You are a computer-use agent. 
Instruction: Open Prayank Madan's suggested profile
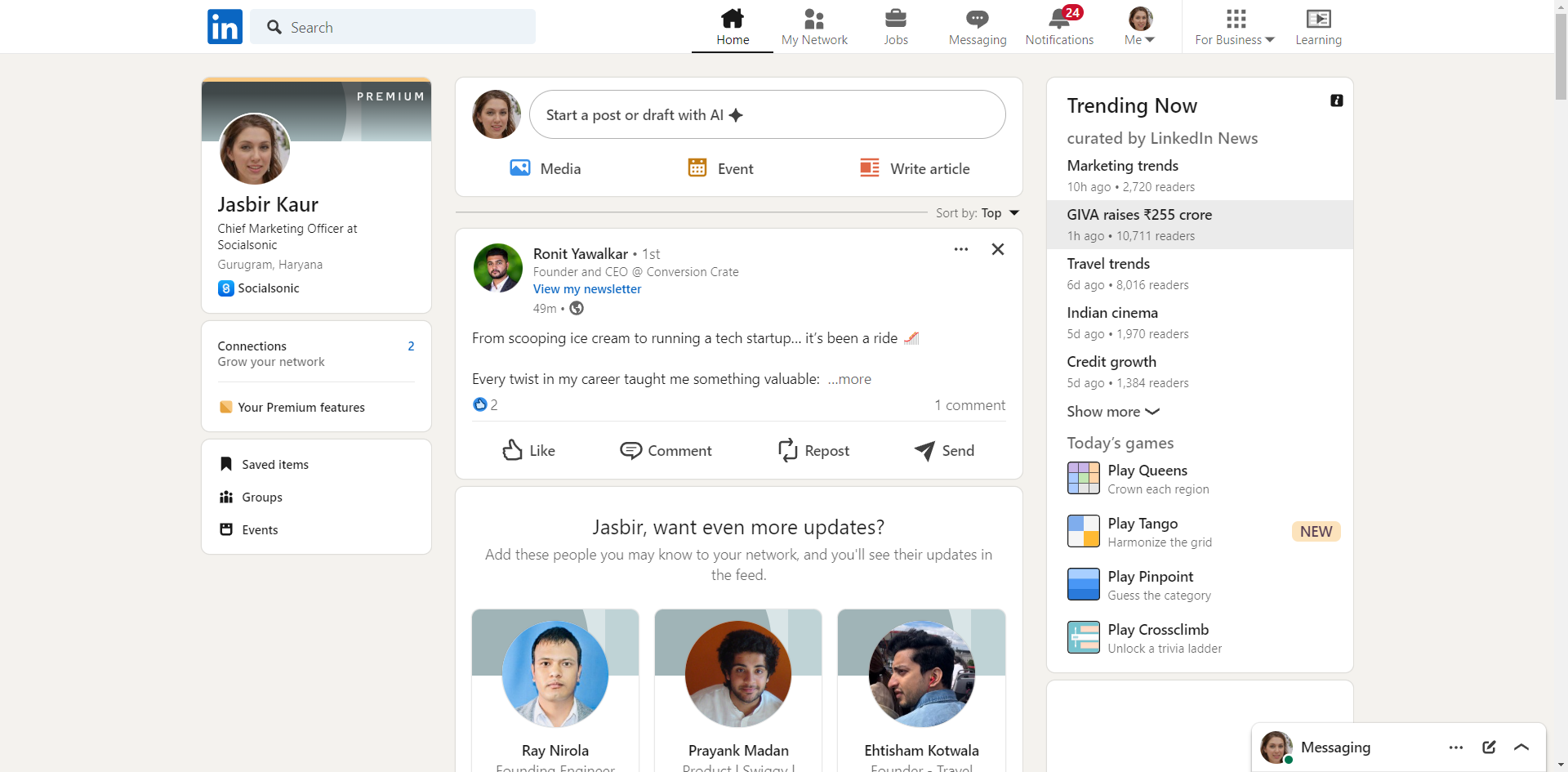coord(738,690)
